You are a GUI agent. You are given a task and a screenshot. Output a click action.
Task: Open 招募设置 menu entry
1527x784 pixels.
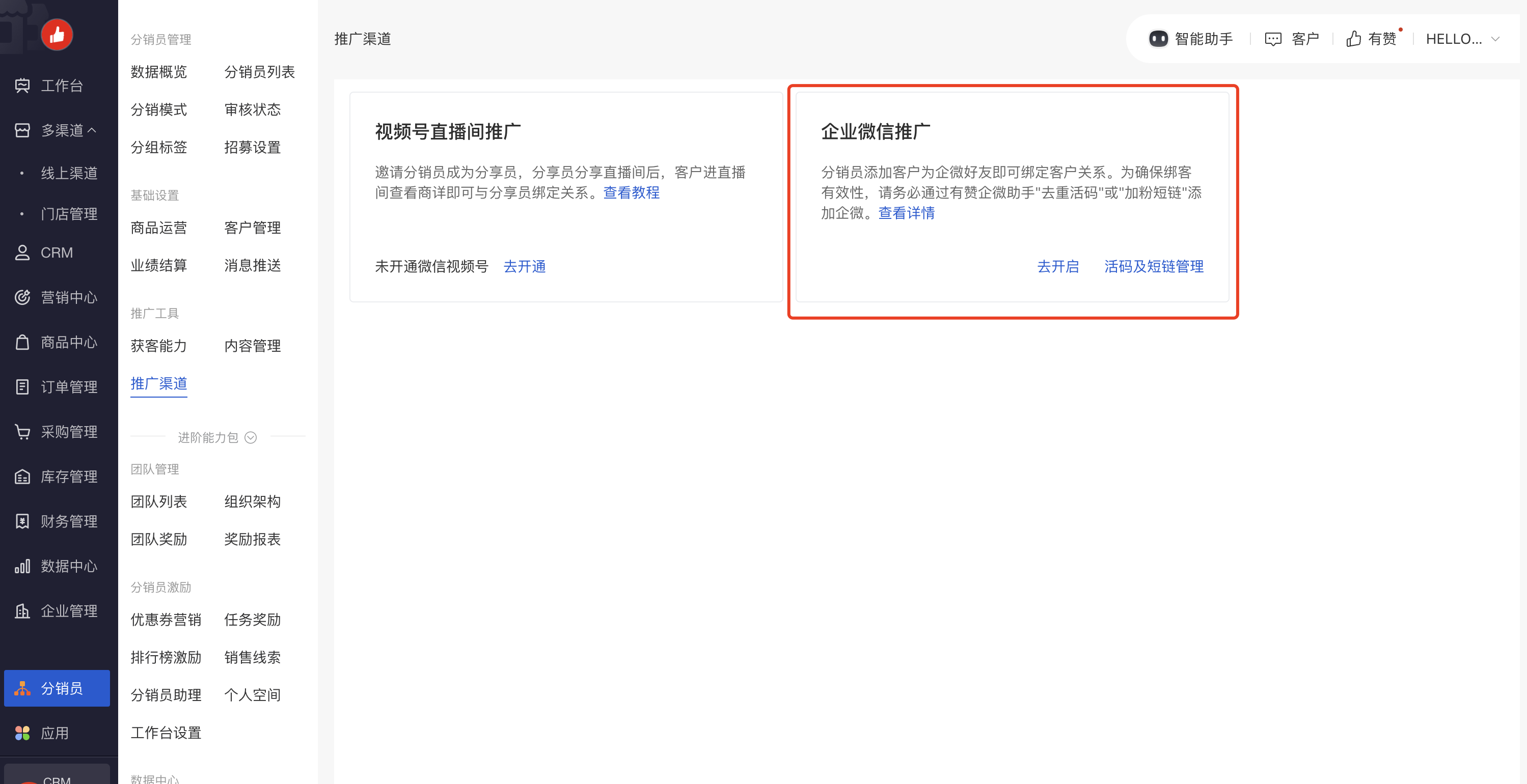pos(252,148)
